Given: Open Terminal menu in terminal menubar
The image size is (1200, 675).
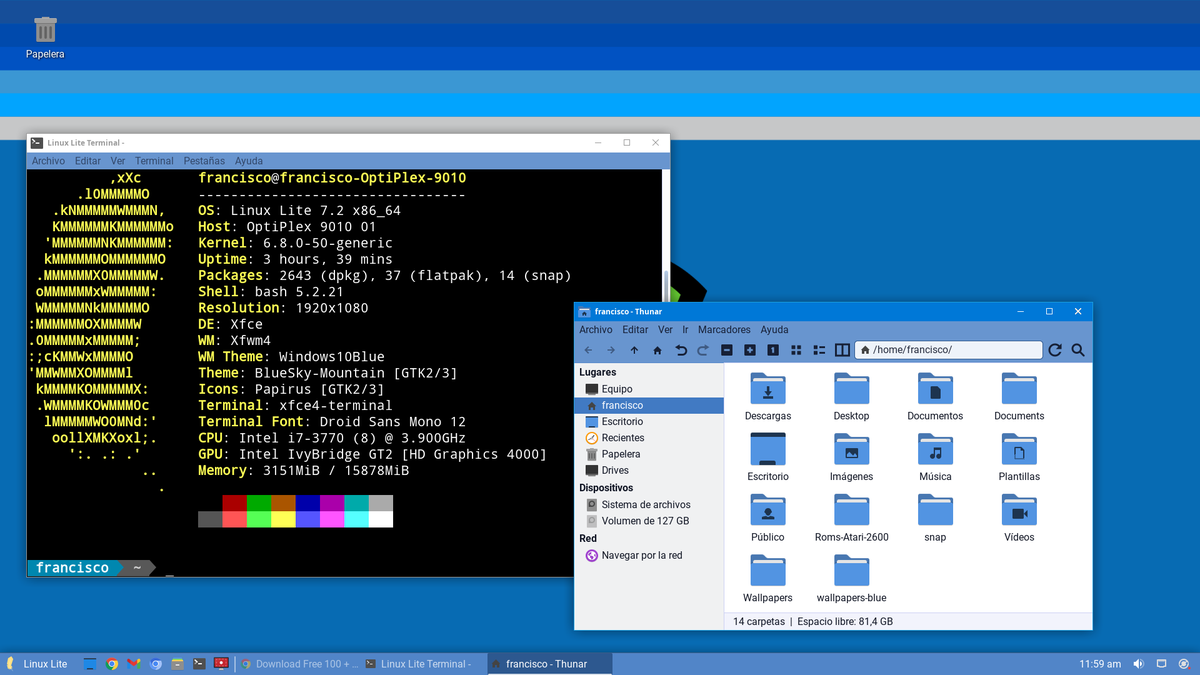Looking at the screenshot, I should click(155, 160).
